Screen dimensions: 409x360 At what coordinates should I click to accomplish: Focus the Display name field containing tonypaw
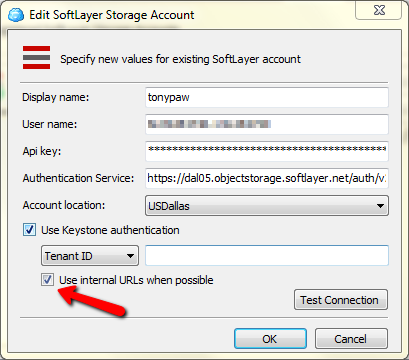click(267, 97)
